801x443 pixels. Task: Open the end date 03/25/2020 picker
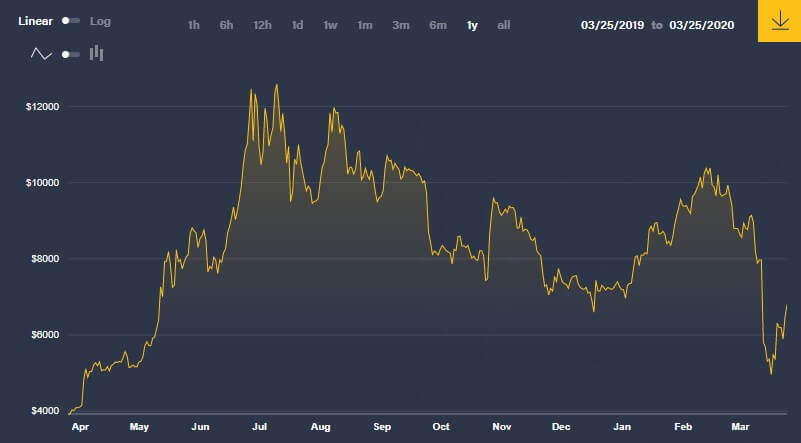[701, 25]
